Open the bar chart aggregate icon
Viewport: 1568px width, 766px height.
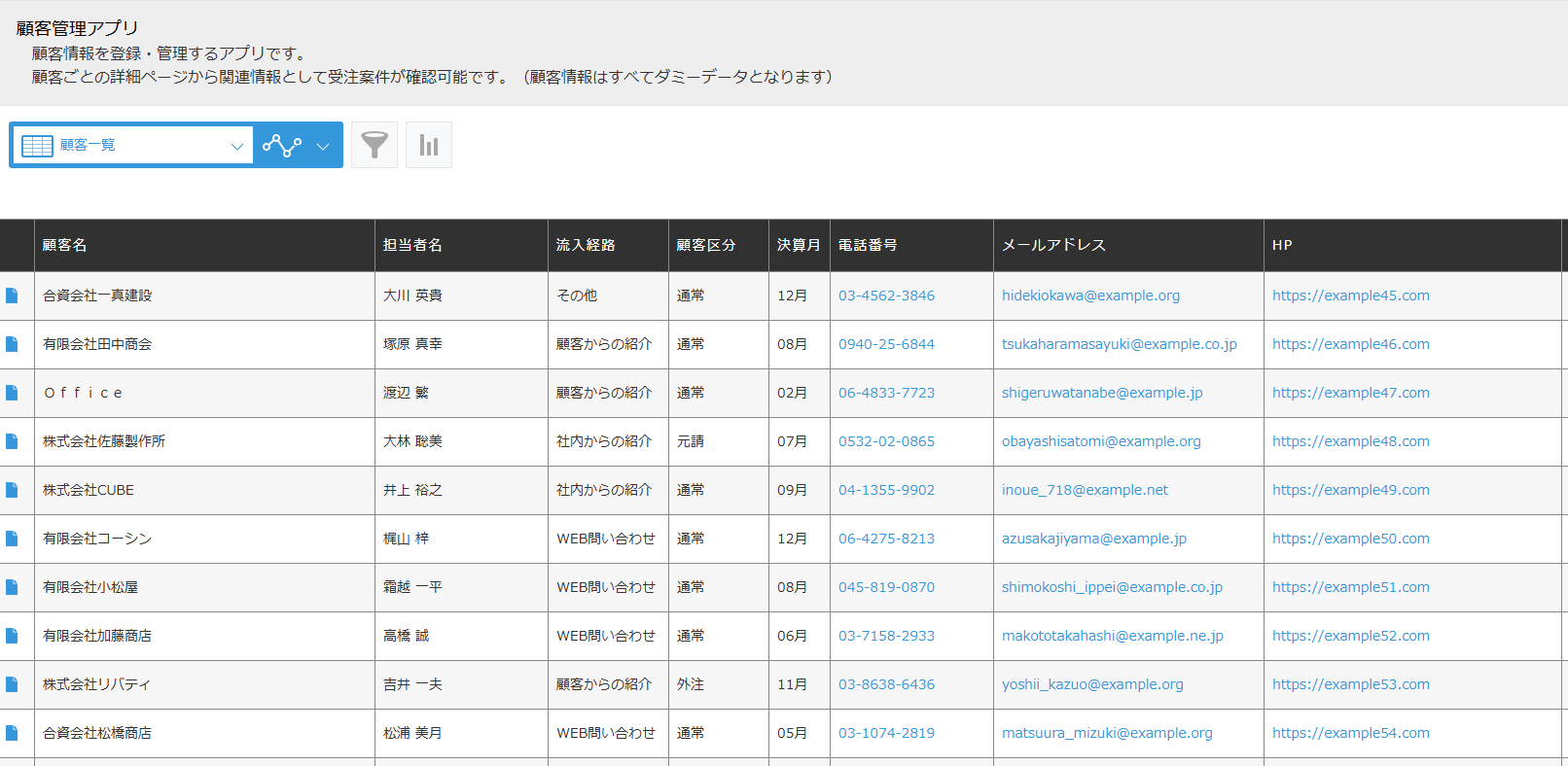429,145
